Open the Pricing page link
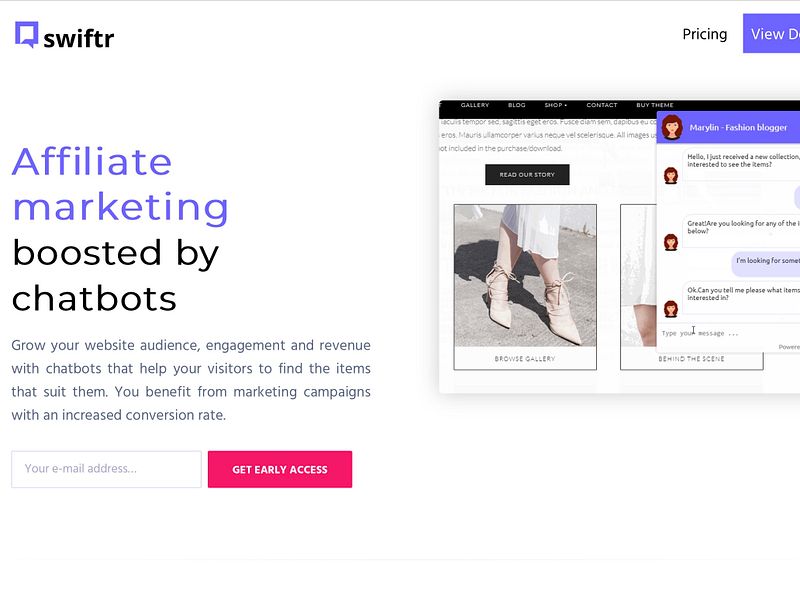Viewport: 800px width, 600px height. click(705, 34)
